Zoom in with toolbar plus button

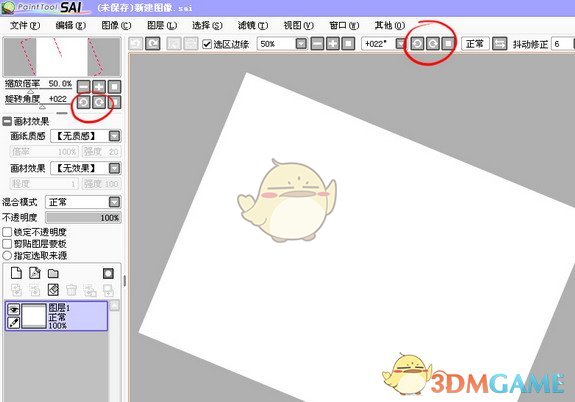click(x=333, y=44)
